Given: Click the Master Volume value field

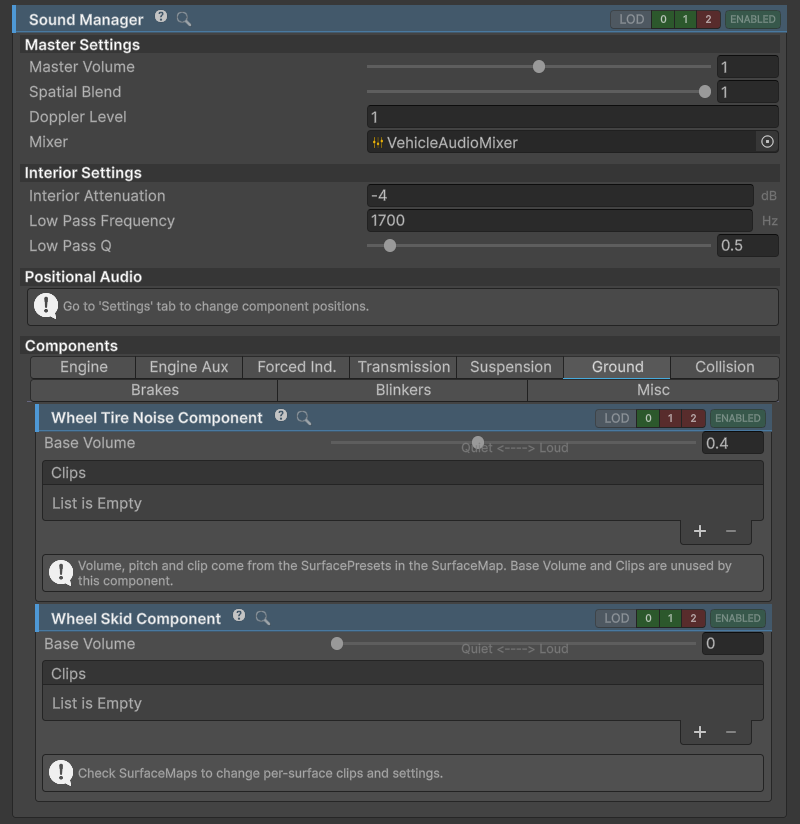Looking at the screenshot, I should [x=747, y=67].
